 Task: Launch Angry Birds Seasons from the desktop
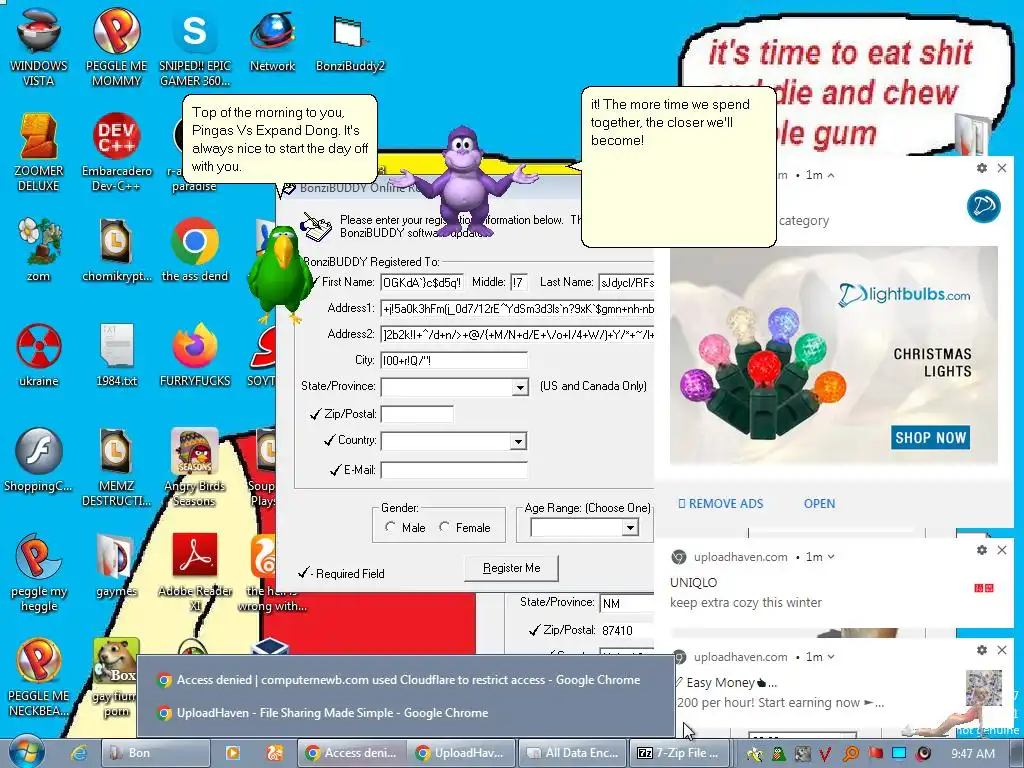coord(195,468)
